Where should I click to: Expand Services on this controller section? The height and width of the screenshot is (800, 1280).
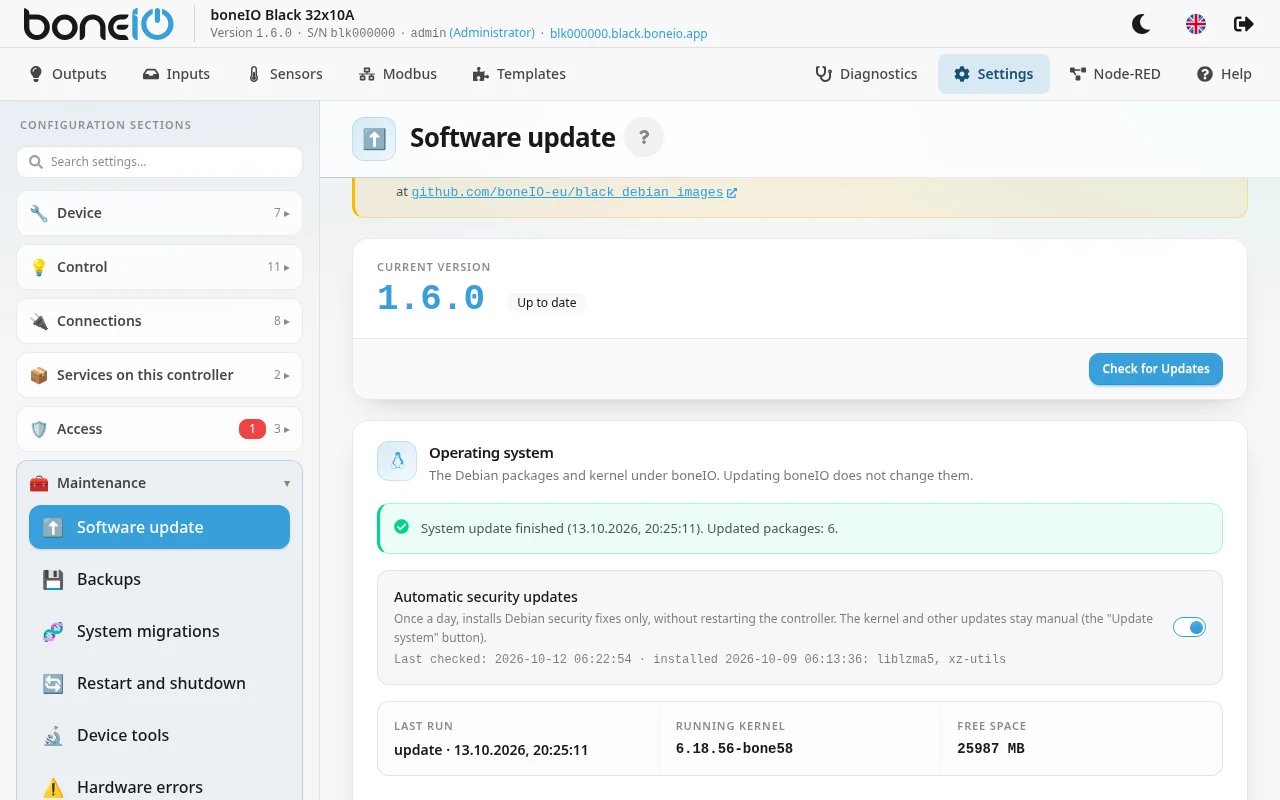click(159, 375)
